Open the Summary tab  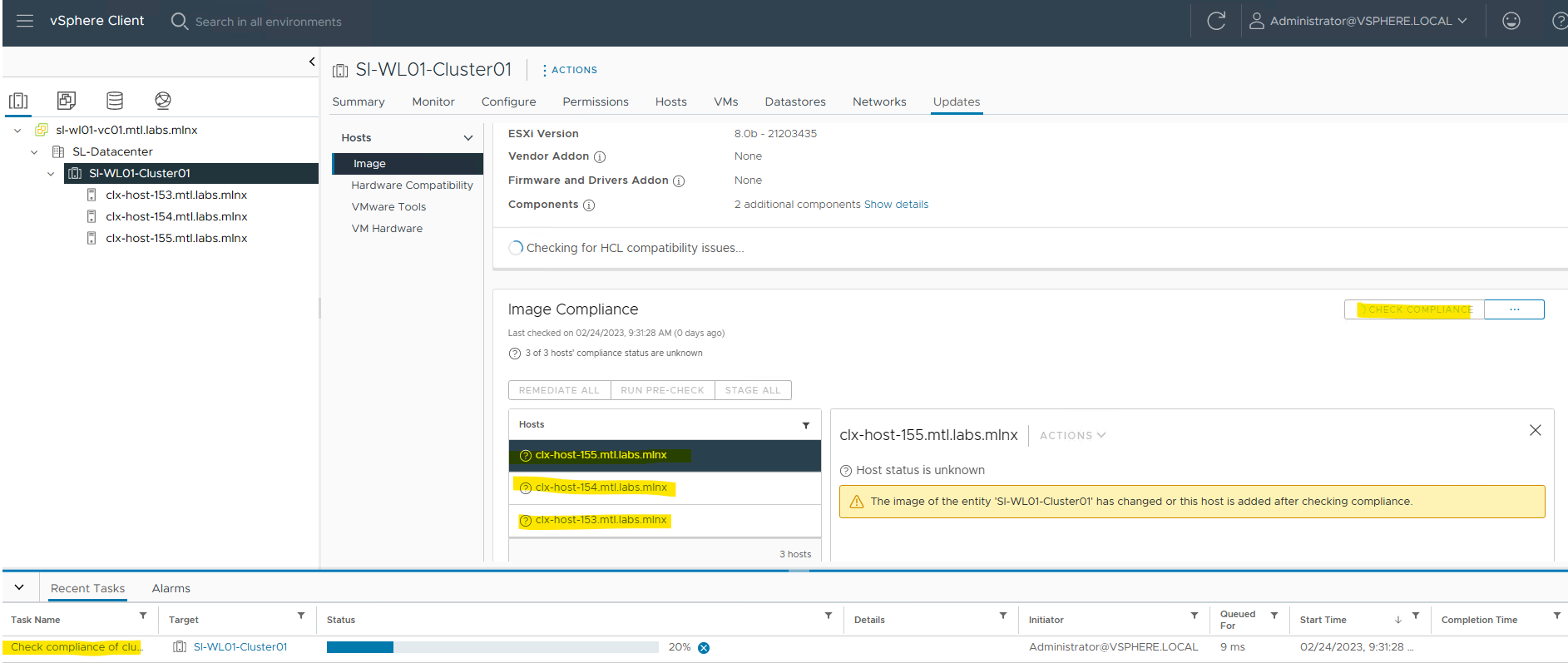(x=359, y=101)
